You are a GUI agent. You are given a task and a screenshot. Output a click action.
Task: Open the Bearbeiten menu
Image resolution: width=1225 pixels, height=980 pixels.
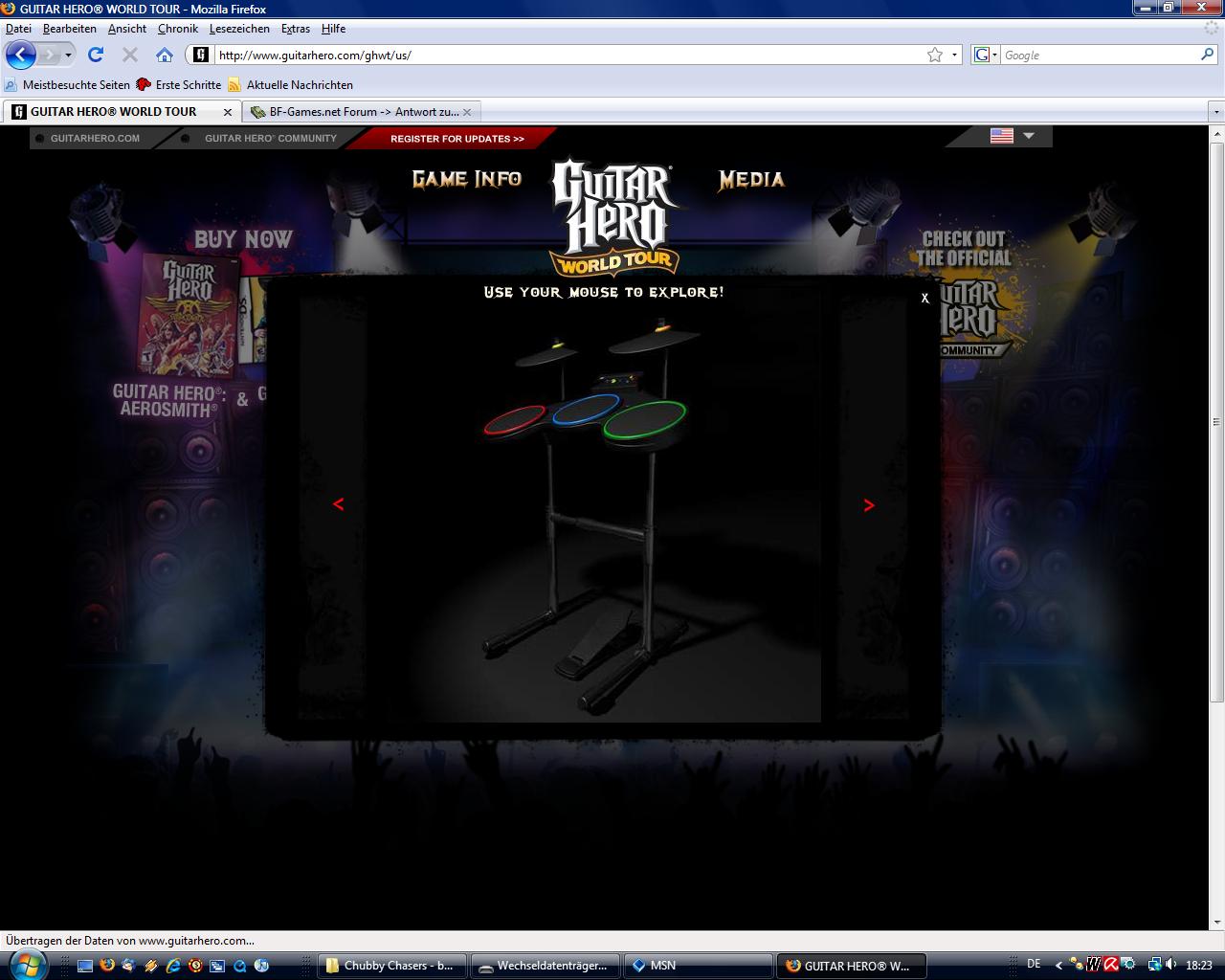pyautogui.click(x=69, y=29)
